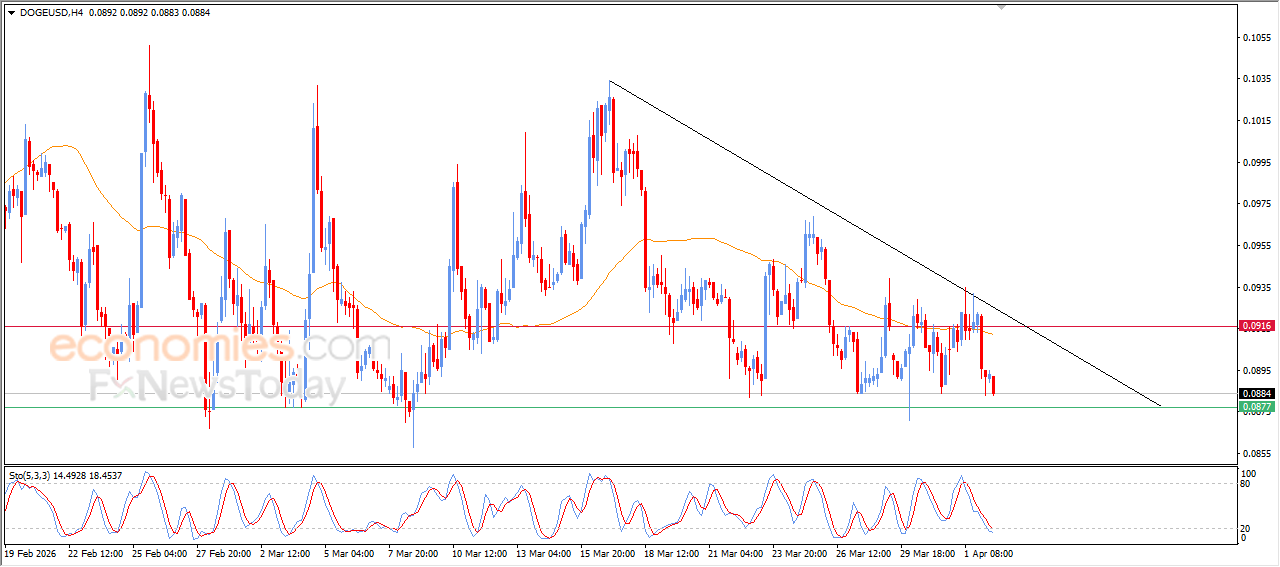The image size is (1280, 567).
Task: Click the 1 Apr 08:00 time label
Action: tap(988, 553)
